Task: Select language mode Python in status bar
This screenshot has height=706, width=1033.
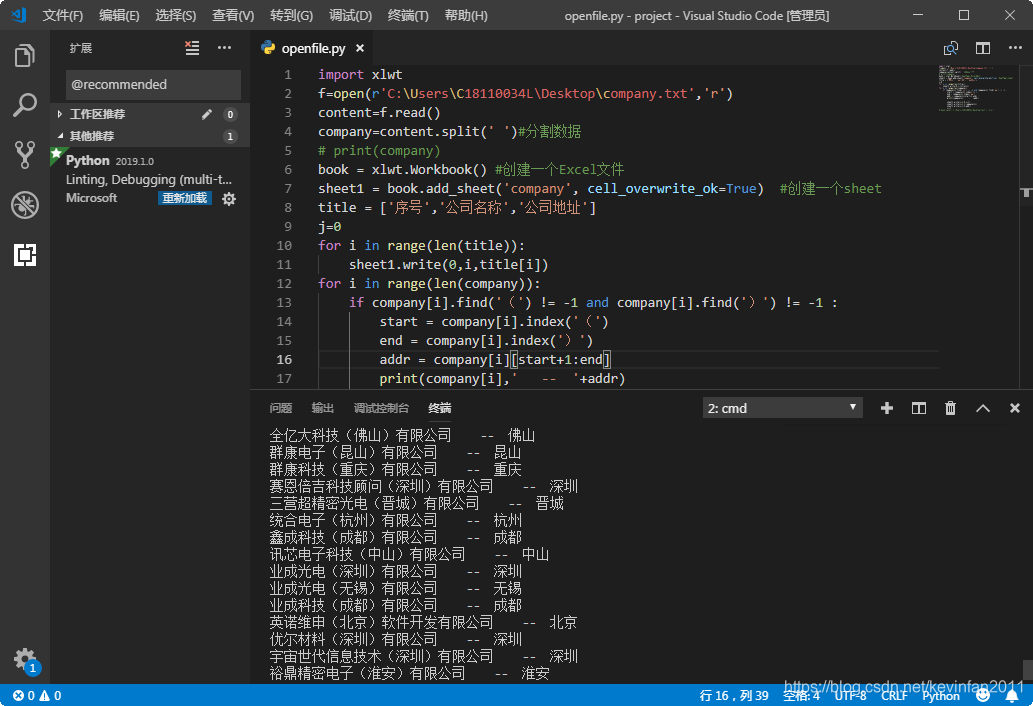Action: [941, 695]
